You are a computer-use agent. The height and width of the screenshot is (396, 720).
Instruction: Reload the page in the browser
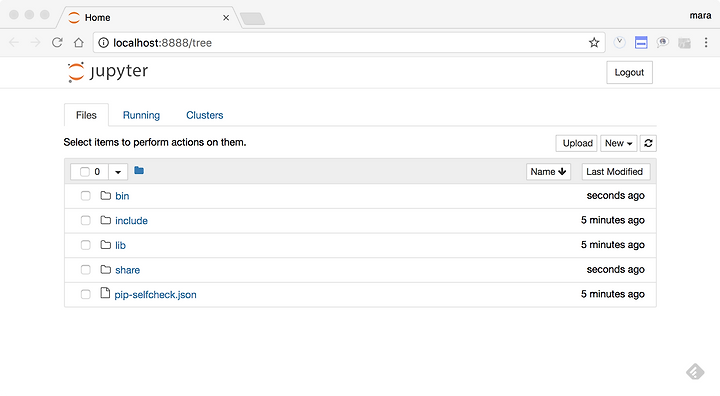click(57, 43)
